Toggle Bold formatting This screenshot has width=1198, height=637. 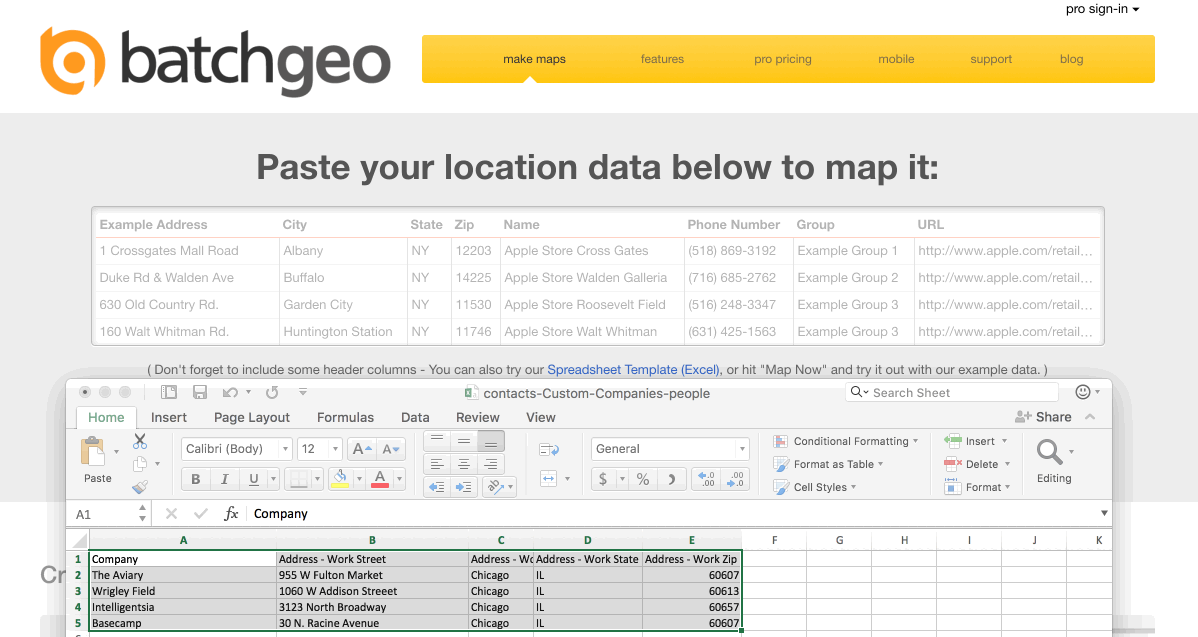[196, 479]
